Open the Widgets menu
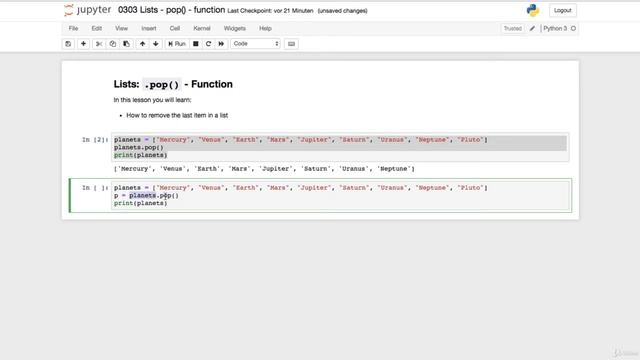This screenshot has height=360, width=640. click(x=235, y=29)
